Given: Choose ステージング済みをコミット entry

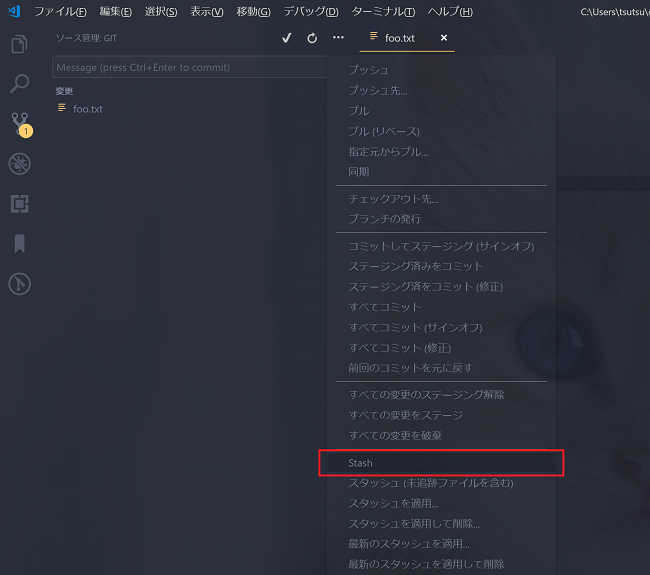Looking at the screenshot, I should (441, 266).
